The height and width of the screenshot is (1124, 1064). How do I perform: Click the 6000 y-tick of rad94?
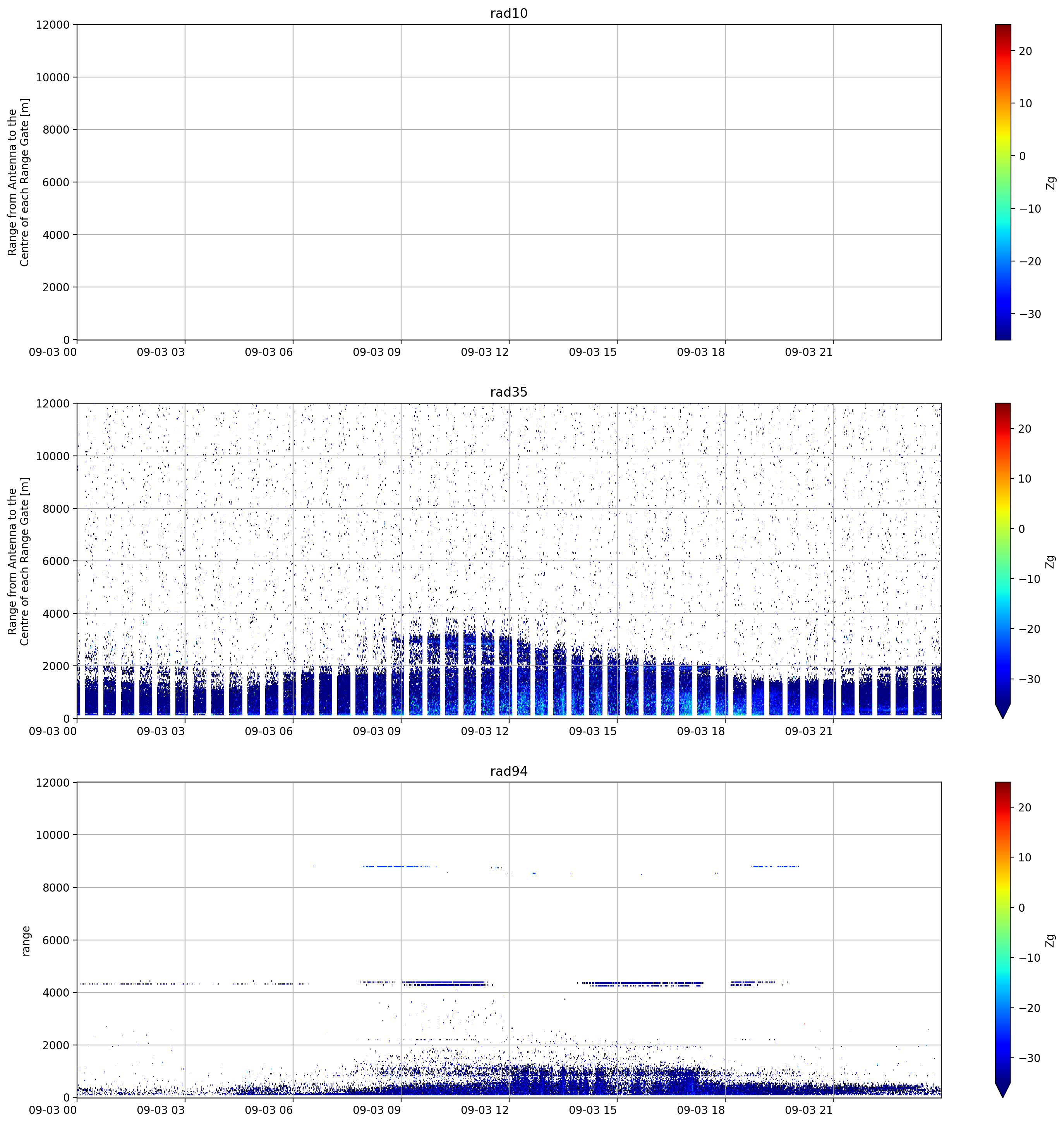tap(56, 941)
